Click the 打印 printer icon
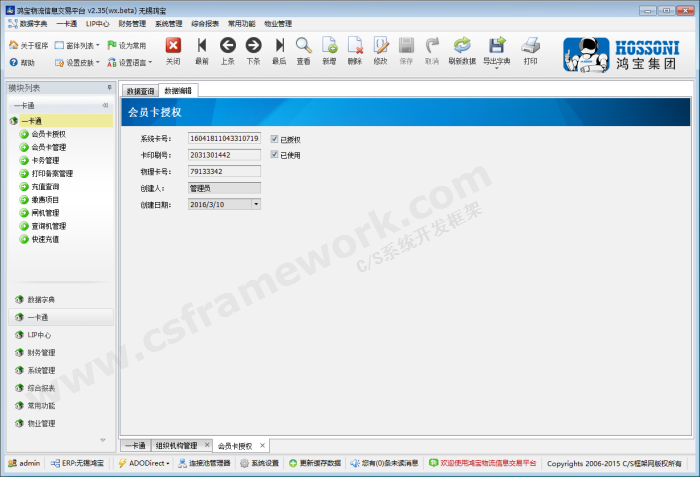This screenshot has width=700, height=477. coord(530,46)
